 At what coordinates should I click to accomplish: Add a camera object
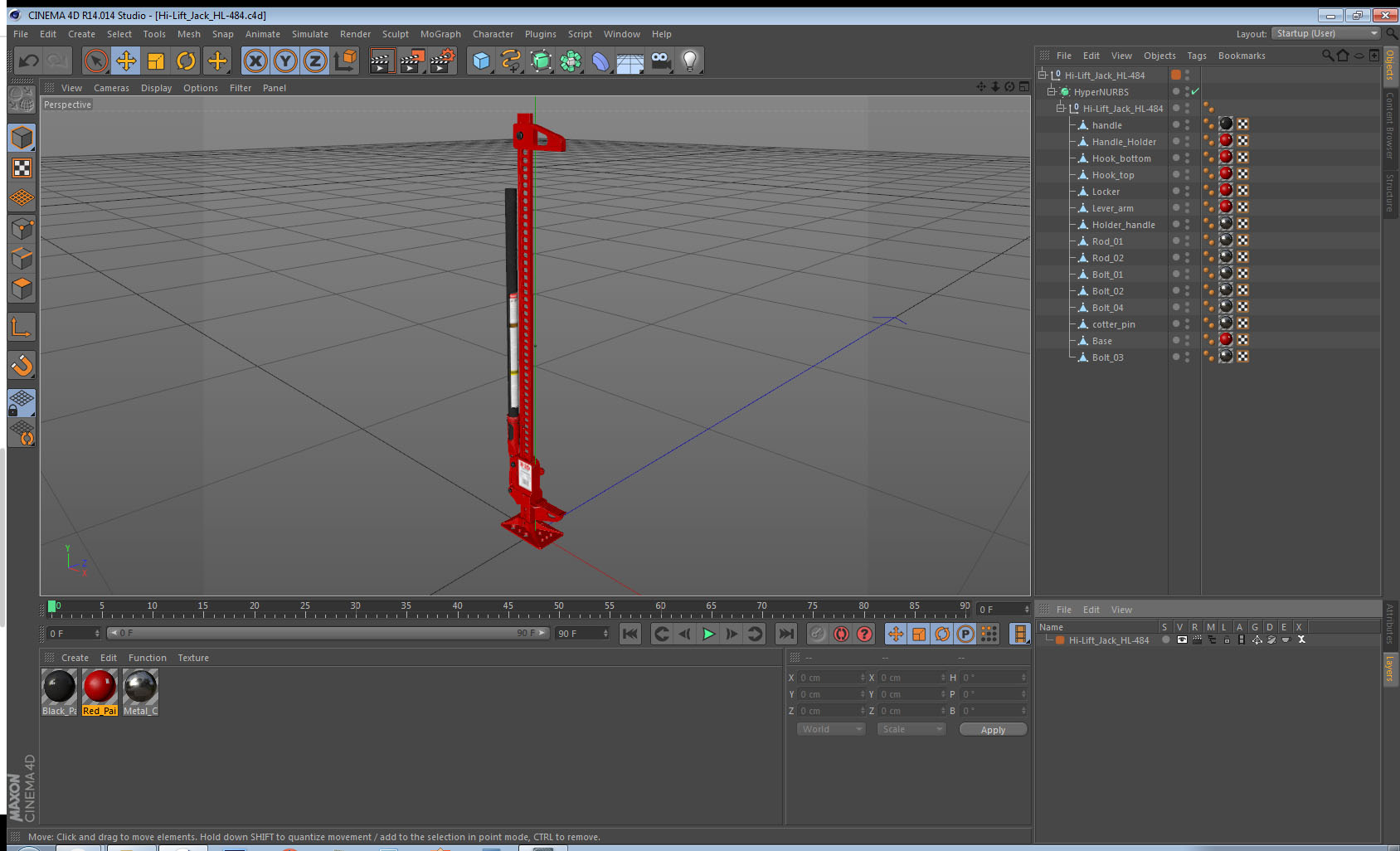click(660, 61)
